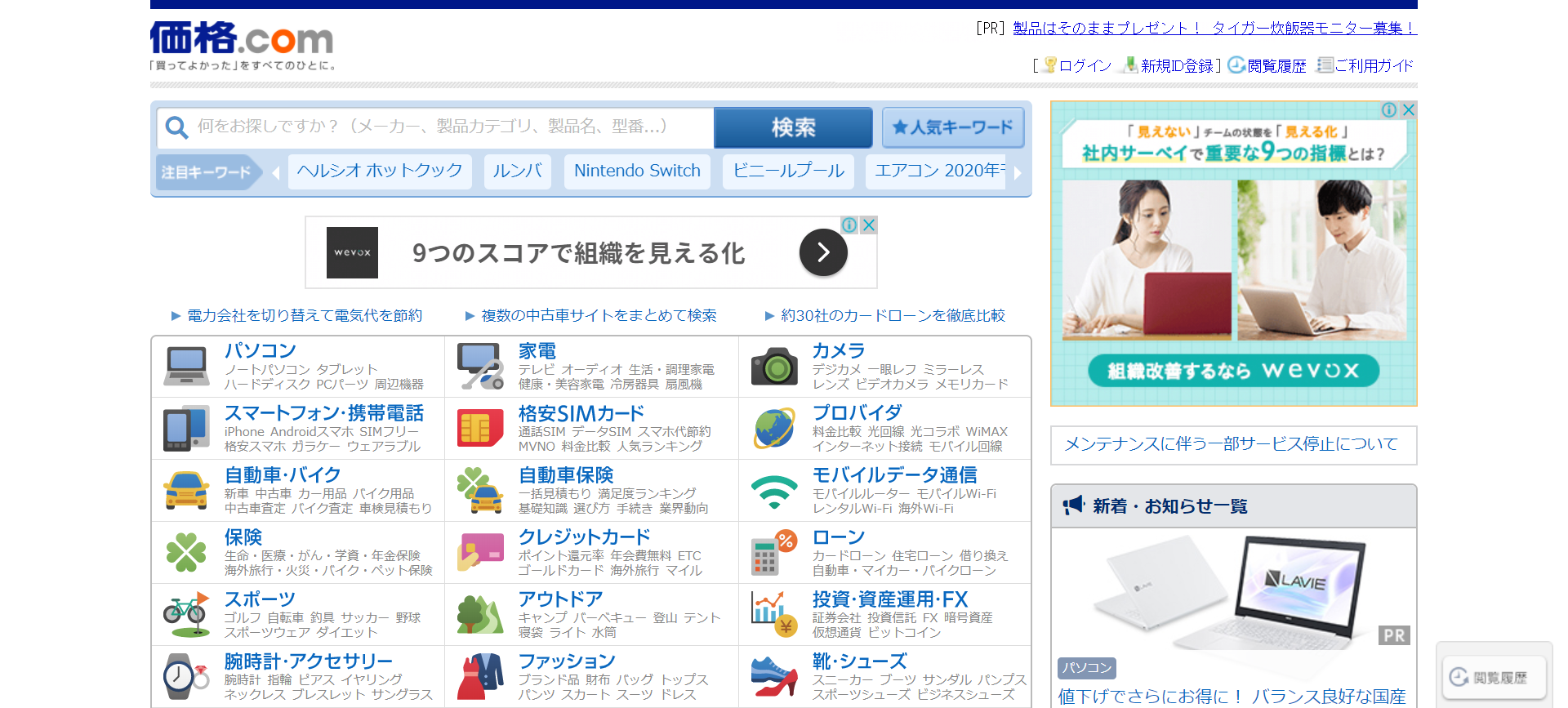Open 電力会社を切り替えて電気代を節約 link
The height and width of the screenshot is (708, 1568).
click(305, 315)
